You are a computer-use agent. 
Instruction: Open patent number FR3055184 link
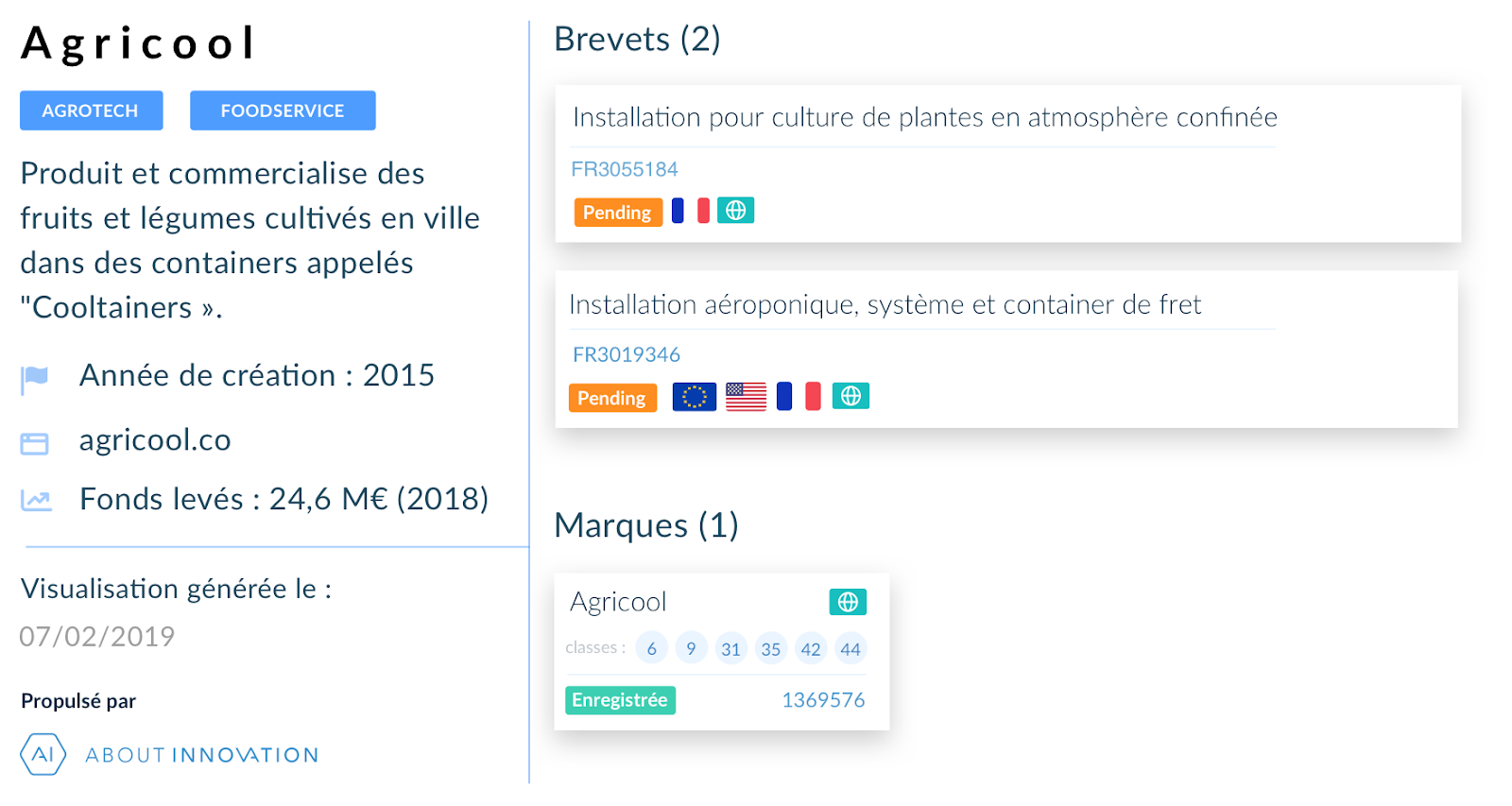point(625,169)
